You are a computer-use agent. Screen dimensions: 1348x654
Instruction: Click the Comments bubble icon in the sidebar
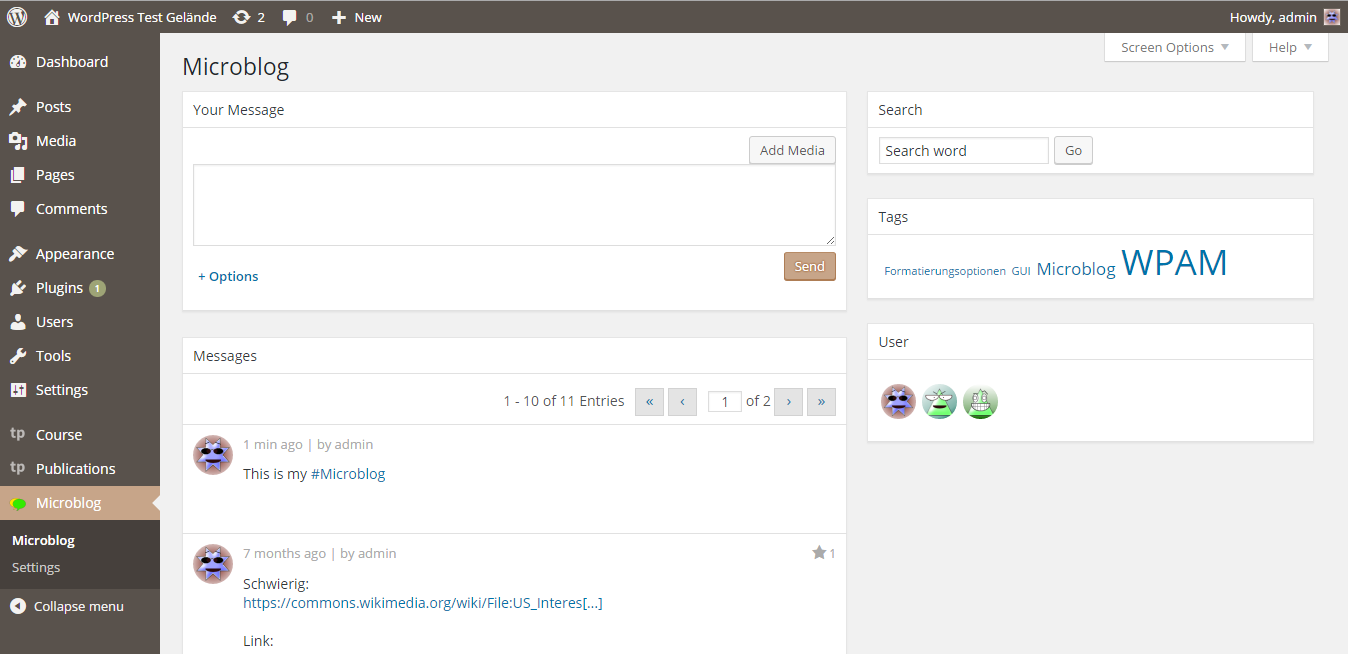[18, 209]
